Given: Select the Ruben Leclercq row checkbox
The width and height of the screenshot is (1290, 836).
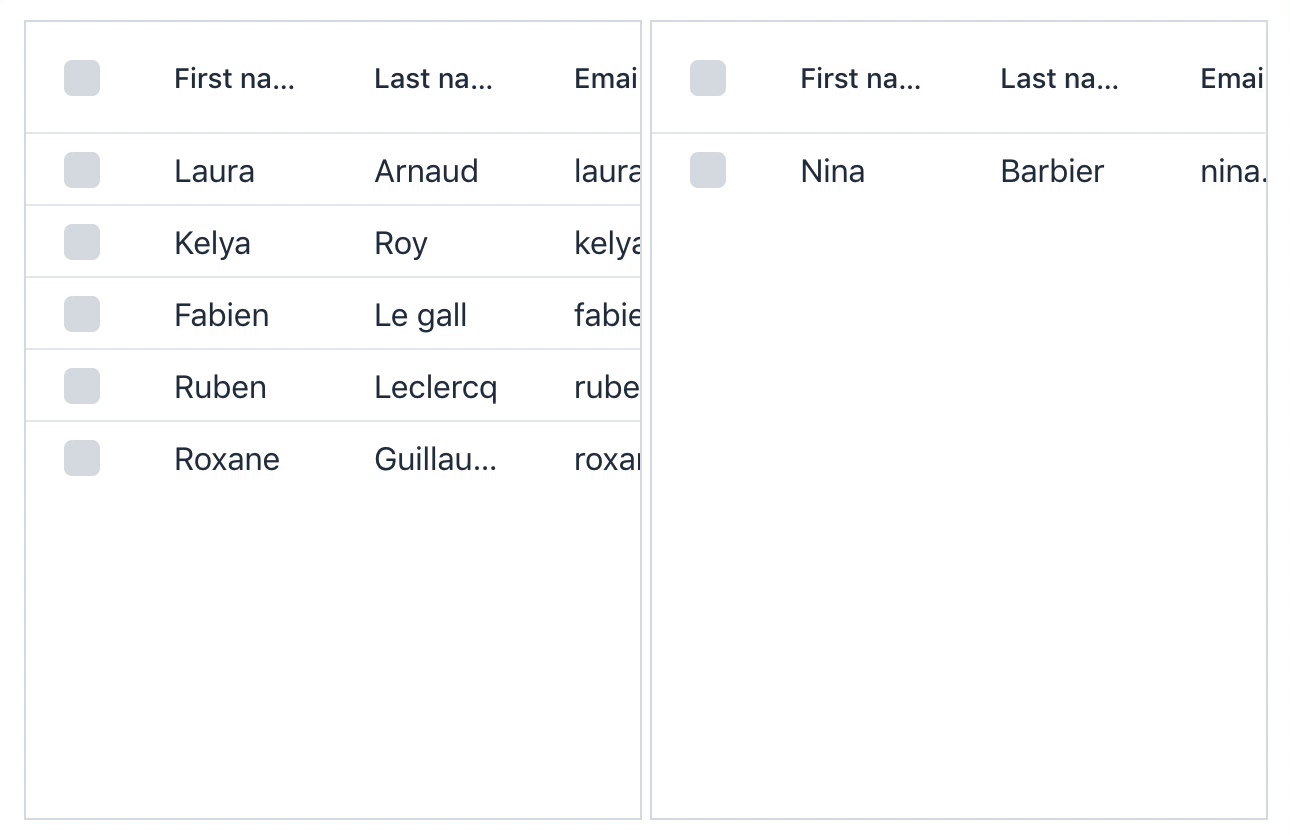Looking at the screenshot, I should [x=82, y=386].
